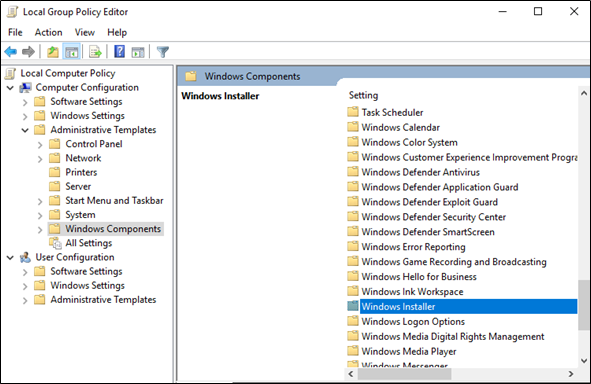
Task: Maximize the Local Group Policy Editor window
Action: 538,11
